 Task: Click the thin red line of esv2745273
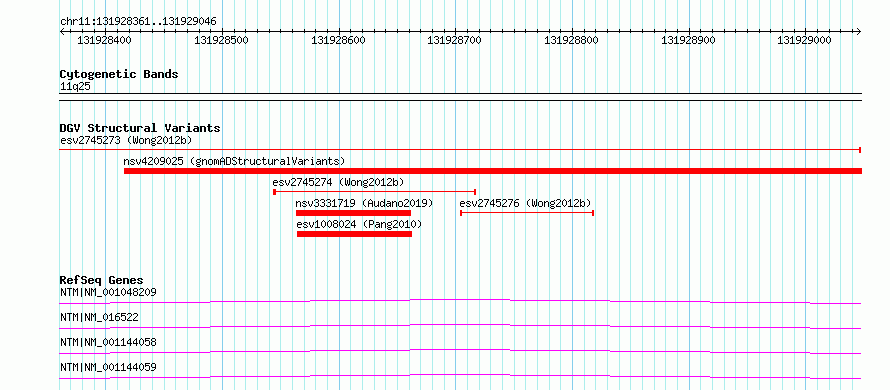point(460,150)
